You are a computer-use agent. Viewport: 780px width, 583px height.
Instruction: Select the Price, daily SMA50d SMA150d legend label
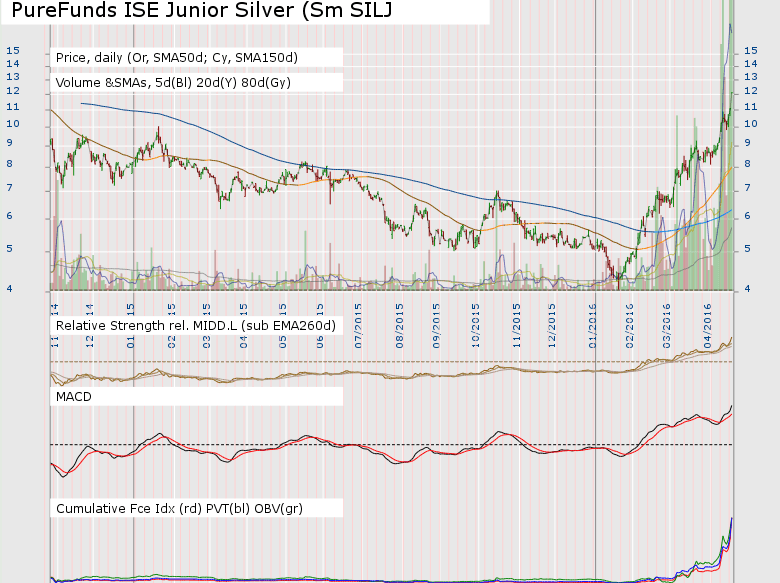177,58
